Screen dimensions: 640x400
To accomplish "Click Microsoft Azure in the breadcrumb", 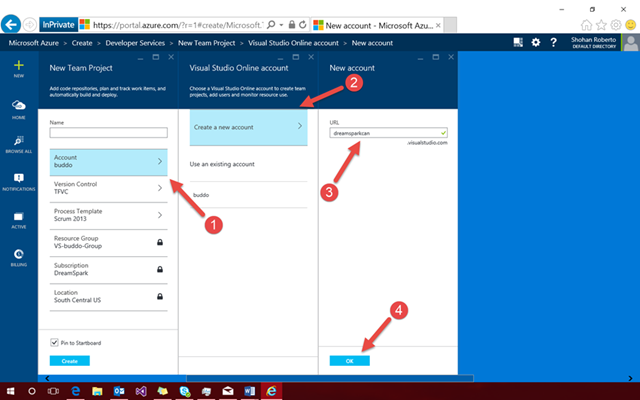I will pos(33,43).
